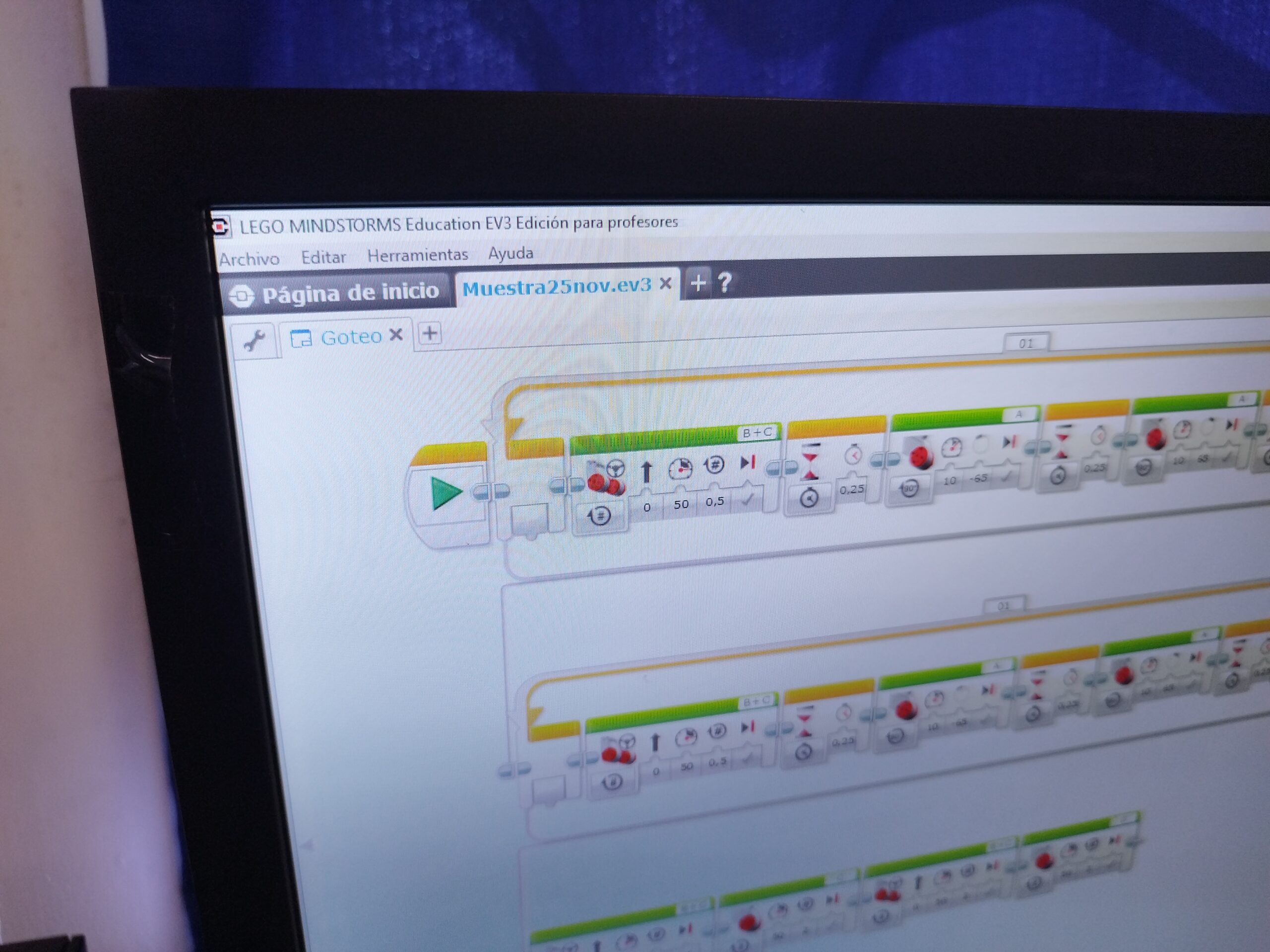Image resolution: width=1270 pixels, height=952 pixels.
Task: Select the last Medium Motor block in the bottom sequence
Action: [1044, 859]
